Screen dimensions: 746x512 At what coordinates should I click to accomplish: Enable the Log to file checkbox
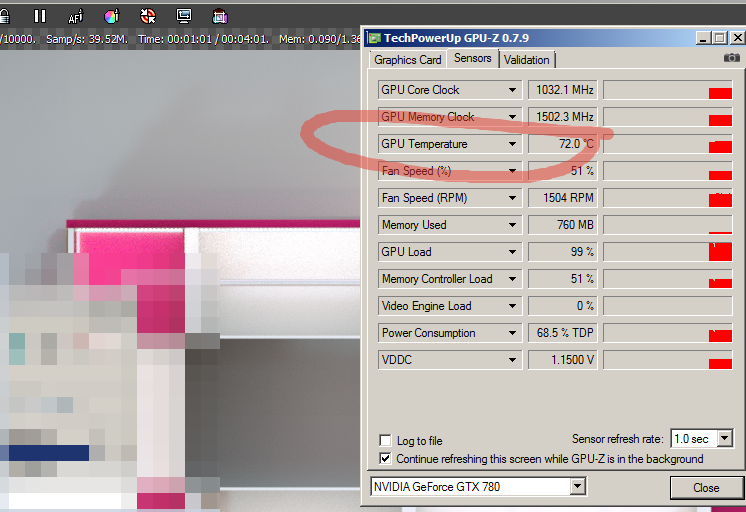click(x=385, y=440)
